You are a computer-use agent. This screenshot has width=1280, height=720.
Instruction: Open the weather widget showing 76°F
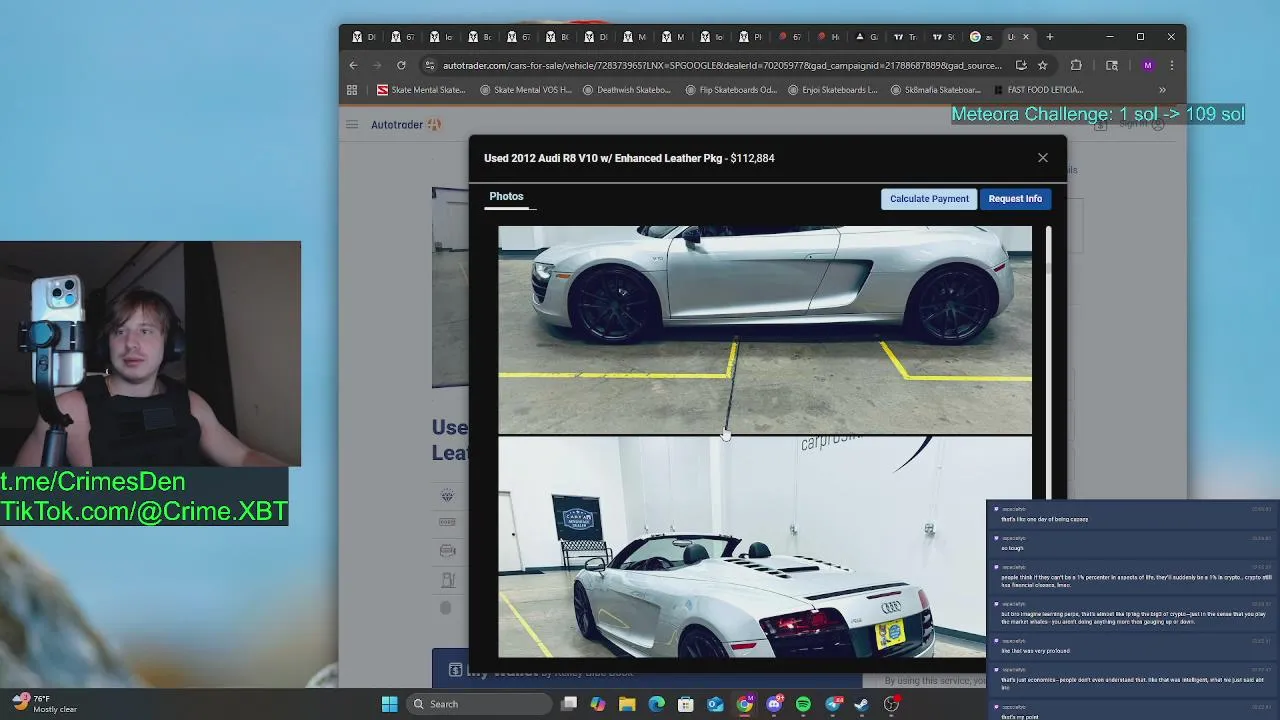(x=45, y=704)
